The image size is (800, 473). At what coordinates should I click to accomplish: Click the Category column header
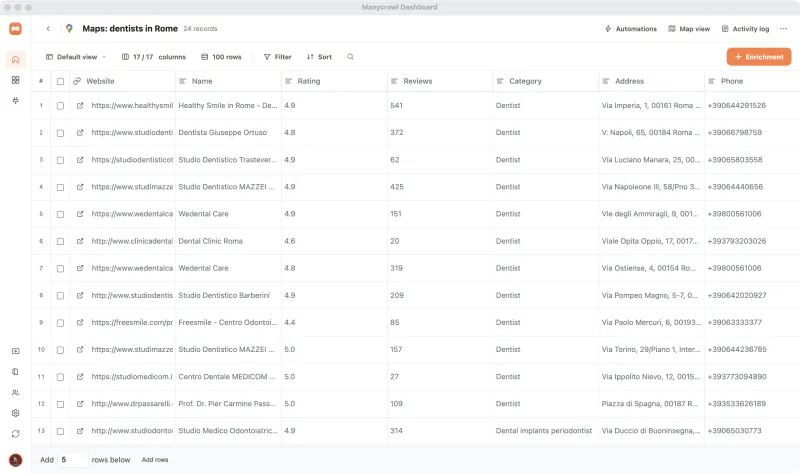pos(546,81)
